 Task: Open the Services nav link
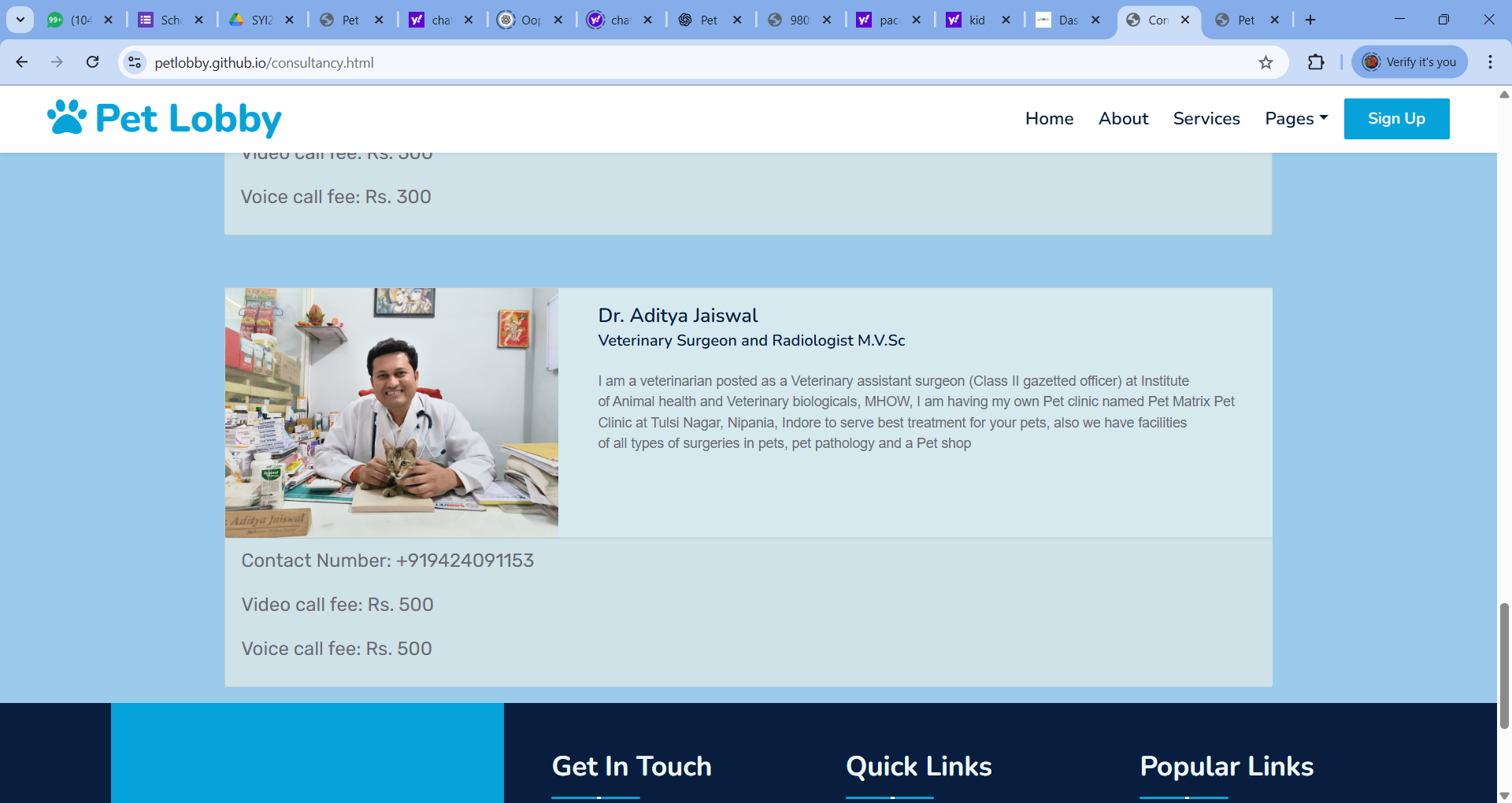1206,119
